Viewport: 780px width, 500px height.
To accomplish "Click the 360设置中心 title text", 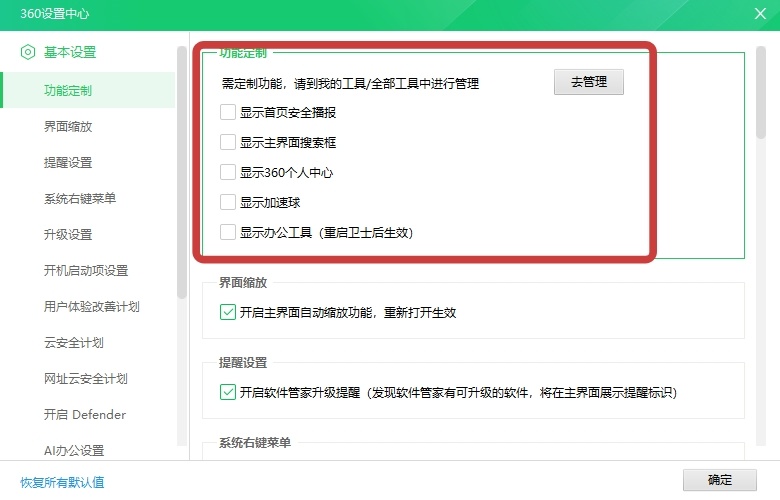I will (55, 13).
